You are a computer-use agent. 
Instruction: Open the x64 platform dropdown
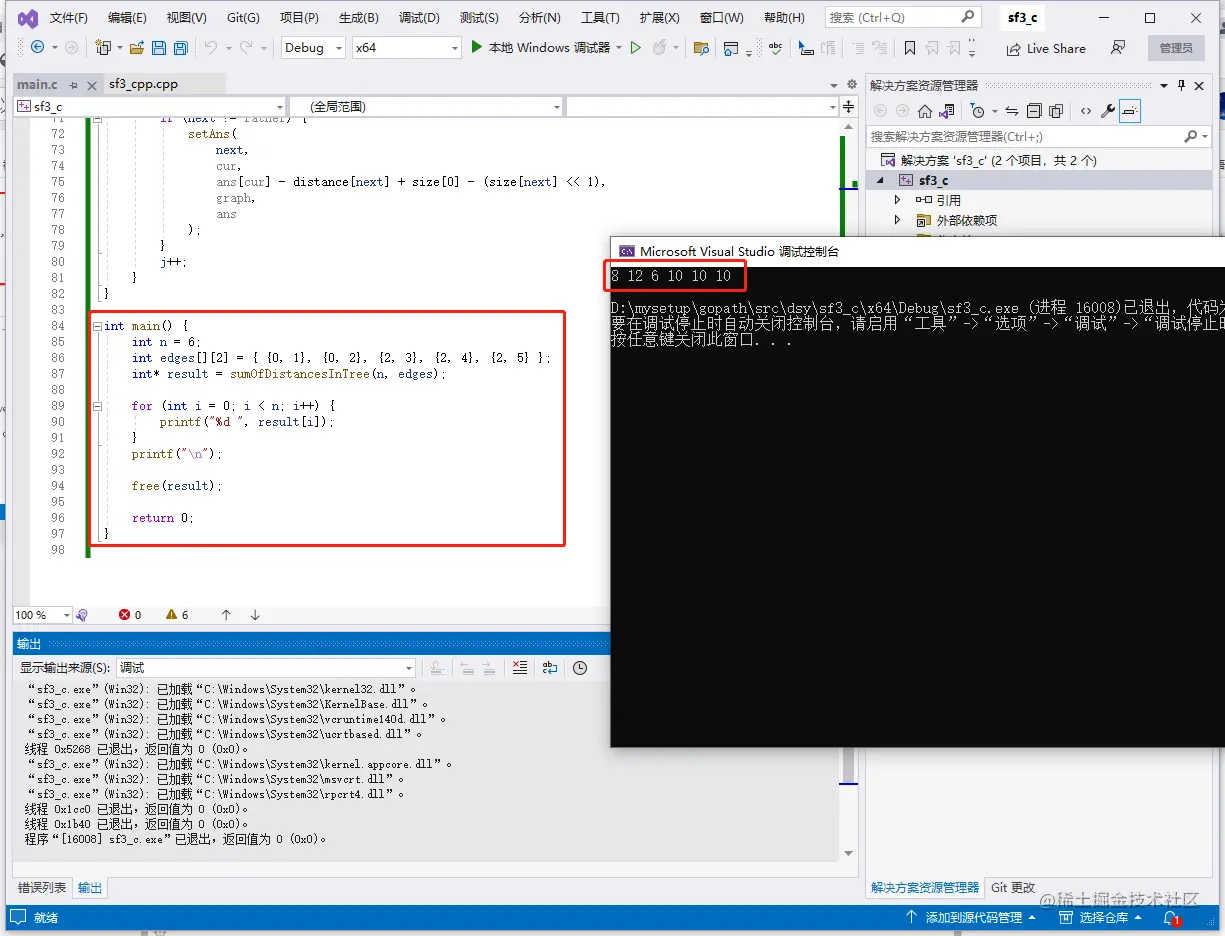407,47
